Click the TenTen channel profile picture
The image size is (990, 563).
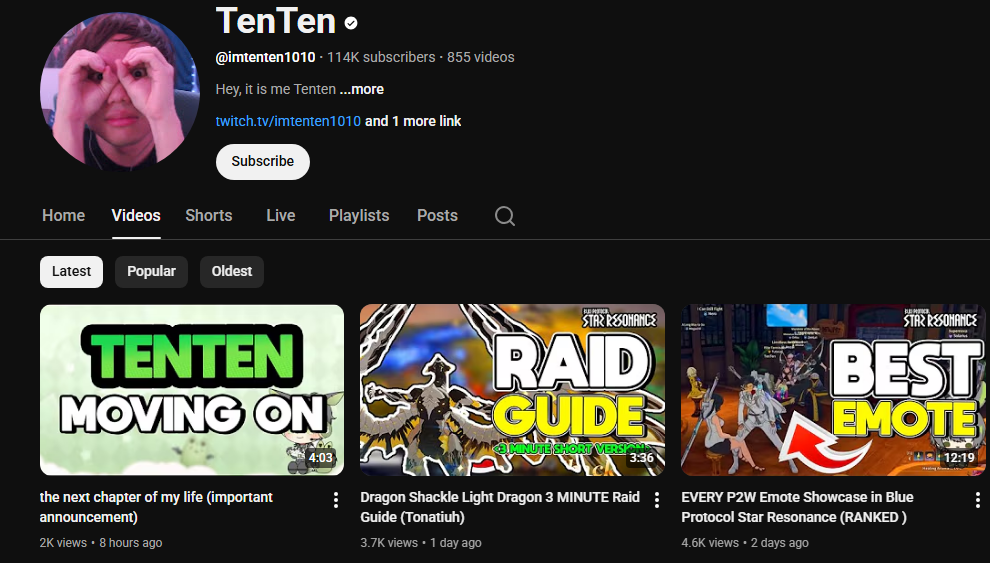pyautogui.click(x=120, y=91)
